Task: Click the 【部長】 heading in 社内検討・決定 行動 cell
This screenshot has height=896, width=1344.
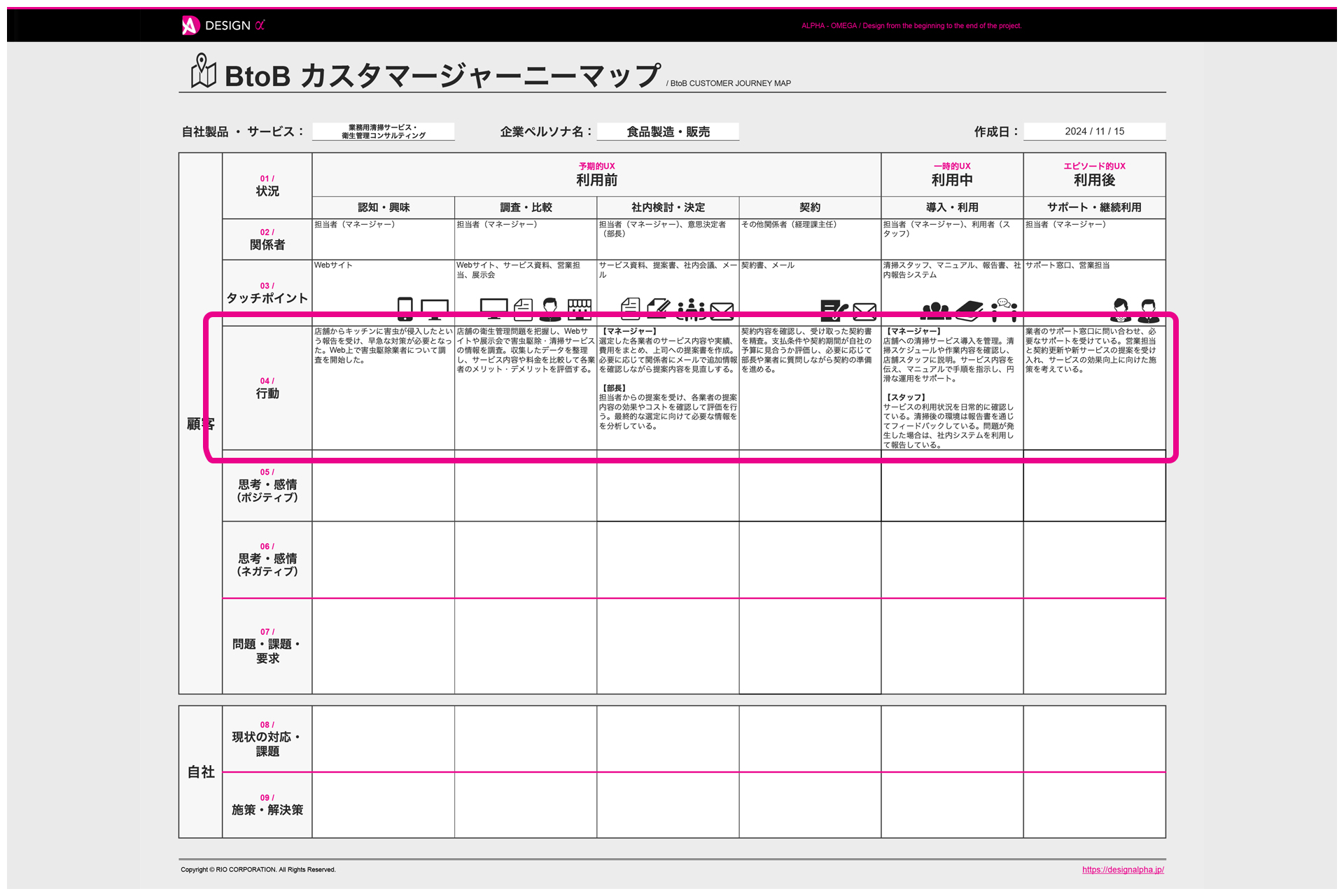Action: tap(613, 388)
